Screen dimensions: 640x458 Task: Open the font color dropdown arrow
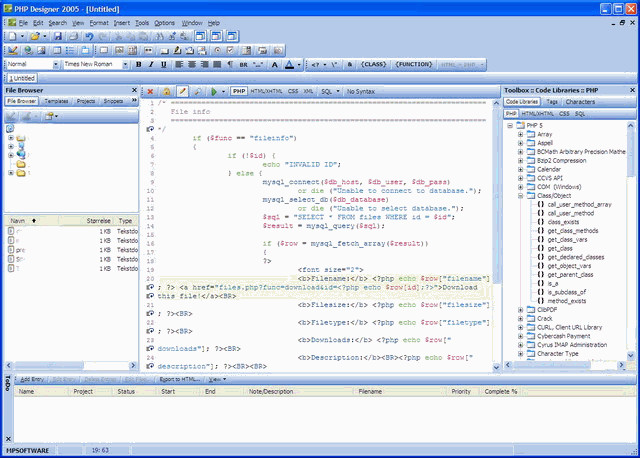tap(299, 64)
